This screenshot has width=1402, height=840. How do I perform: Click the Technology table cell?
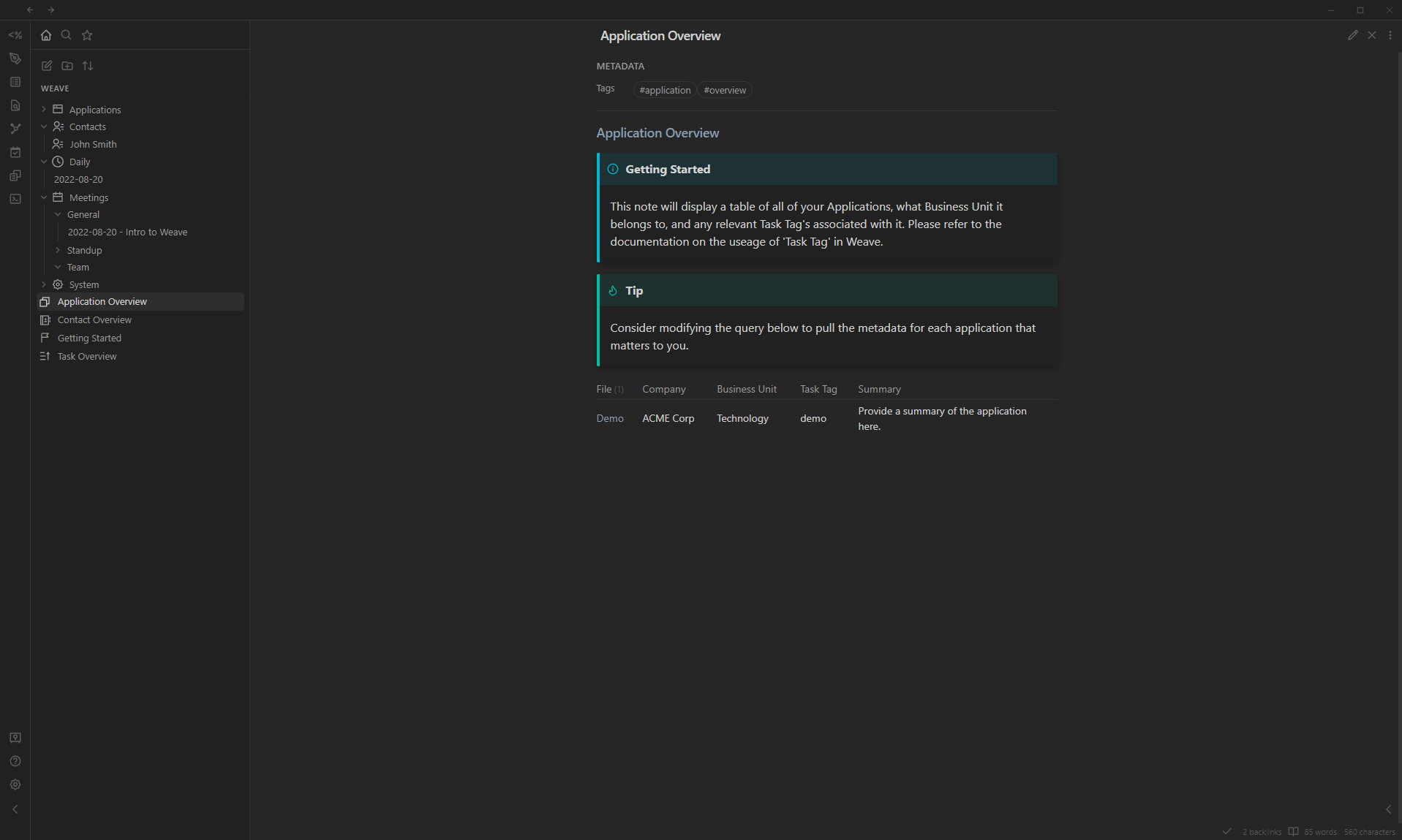point(742,418)
